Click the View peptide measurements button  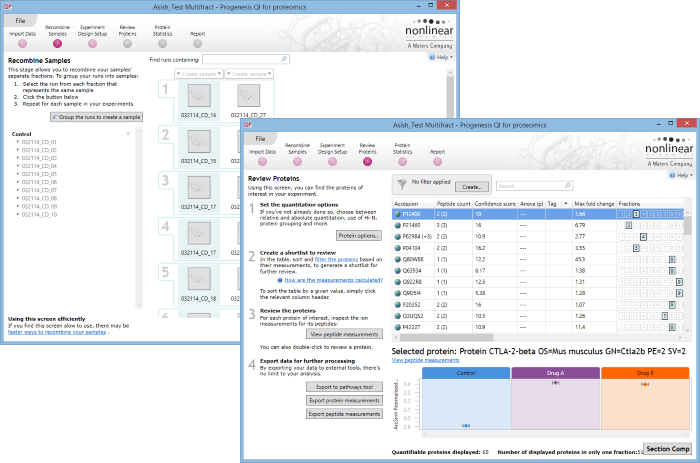(344, 334)
